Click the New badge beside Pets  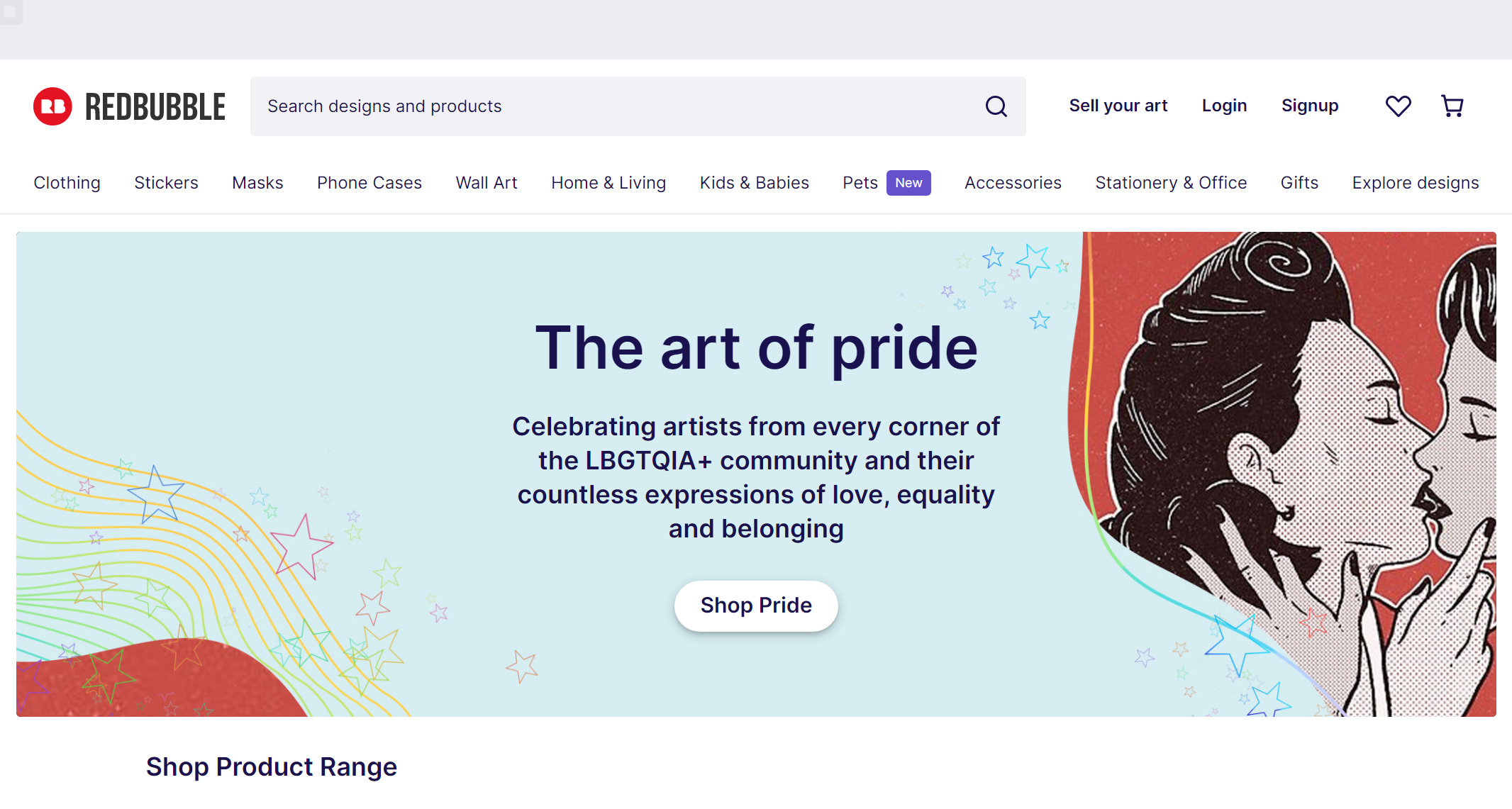[x=908, y=183]
